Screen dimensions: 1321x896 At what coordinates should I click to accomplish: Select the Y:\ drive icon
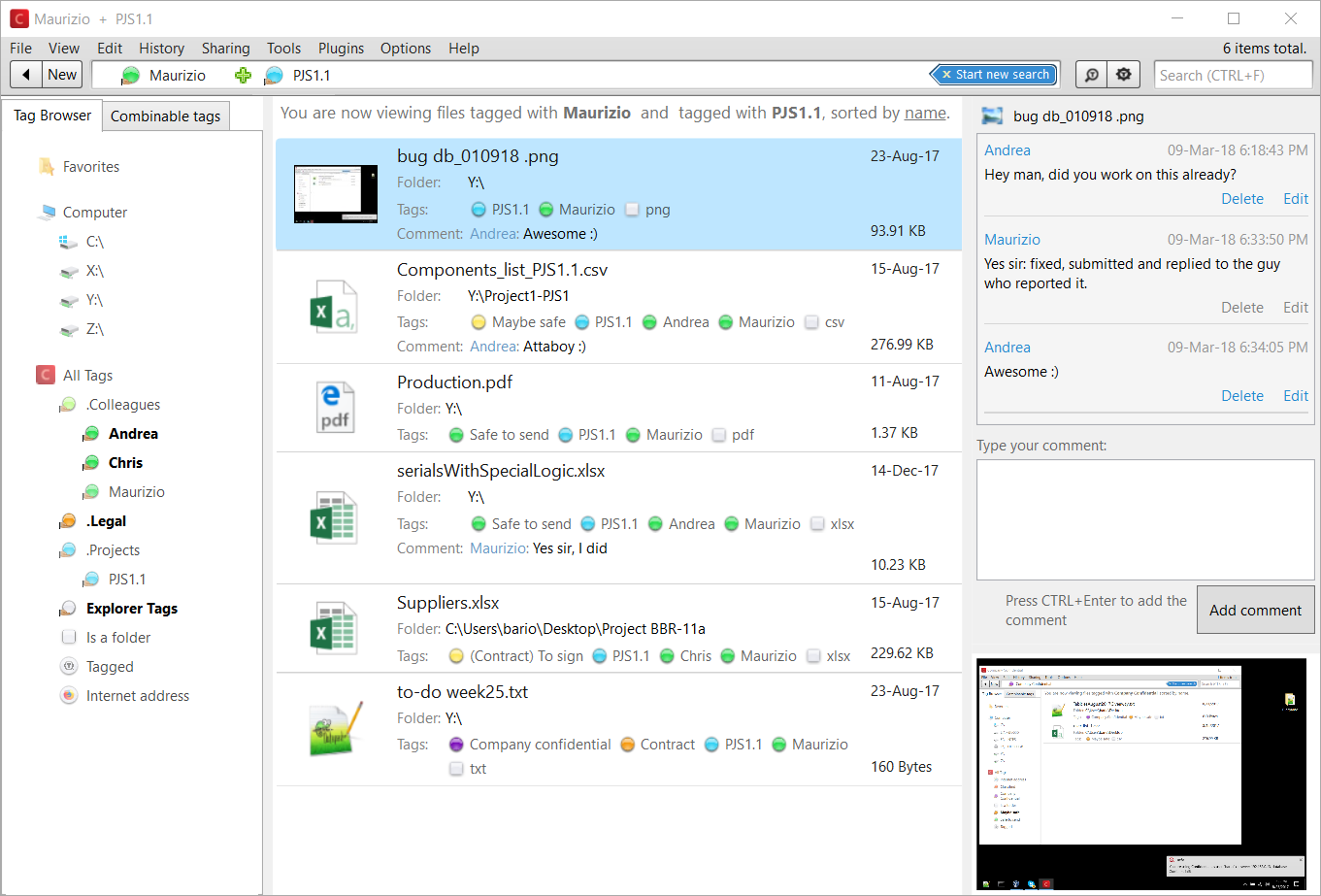click(x=68, y=300)
